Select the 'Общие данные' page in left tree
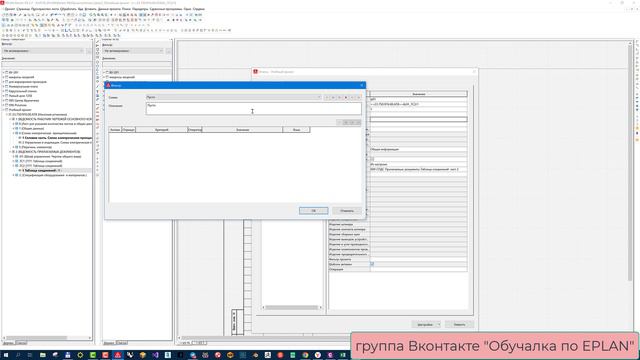This screenshot has width=640, height=360. (32, 129)
